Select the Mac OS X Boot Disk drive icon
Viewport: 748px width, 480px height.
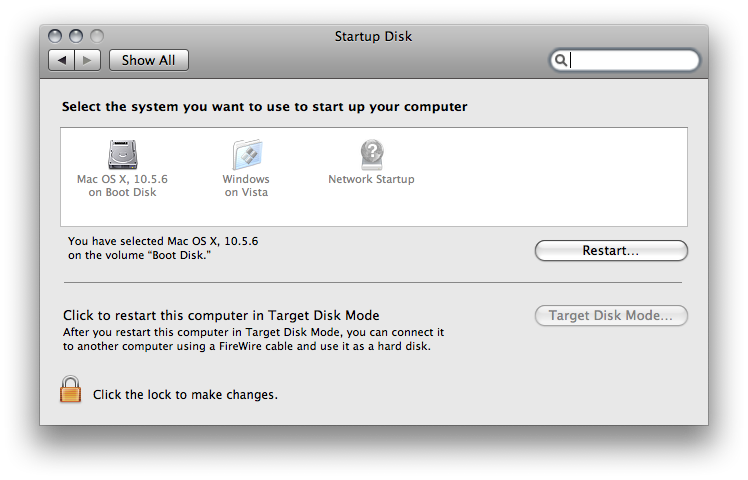point(123,155)
